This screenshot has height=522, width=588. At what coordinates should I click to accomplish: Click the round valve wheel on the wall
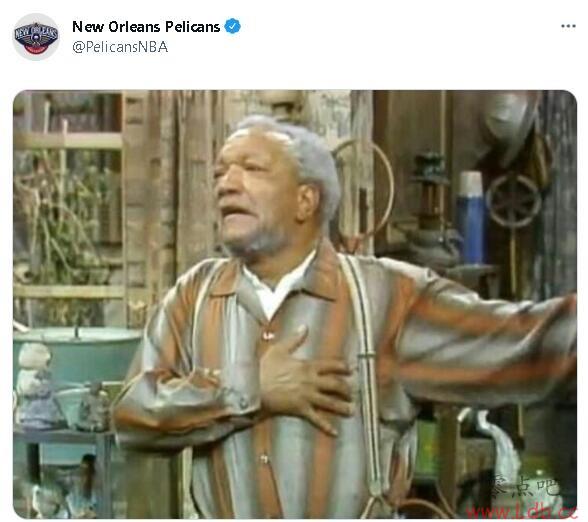pos(514,200)
